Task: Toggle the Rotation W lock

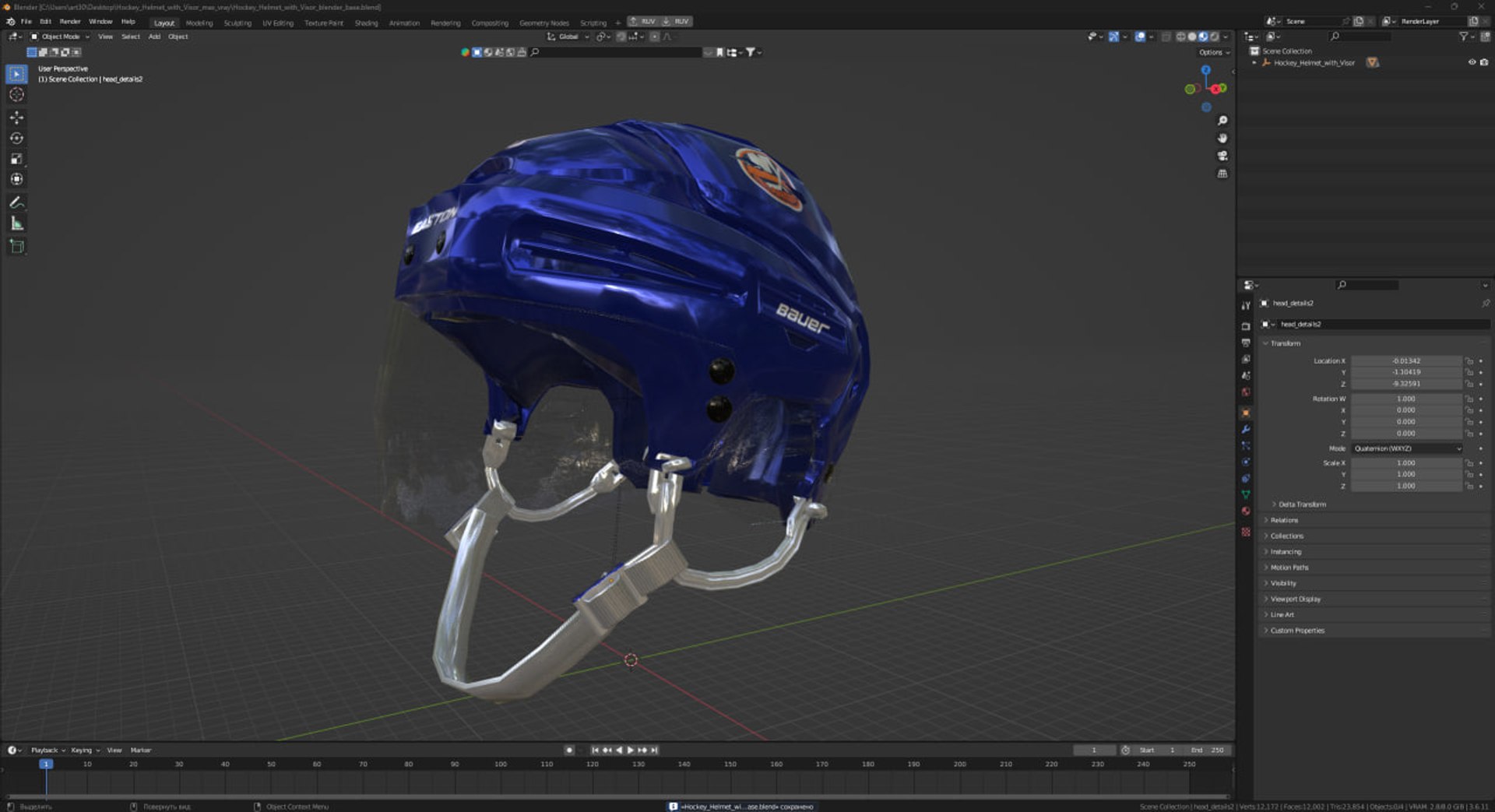Action: [1469, 399]
